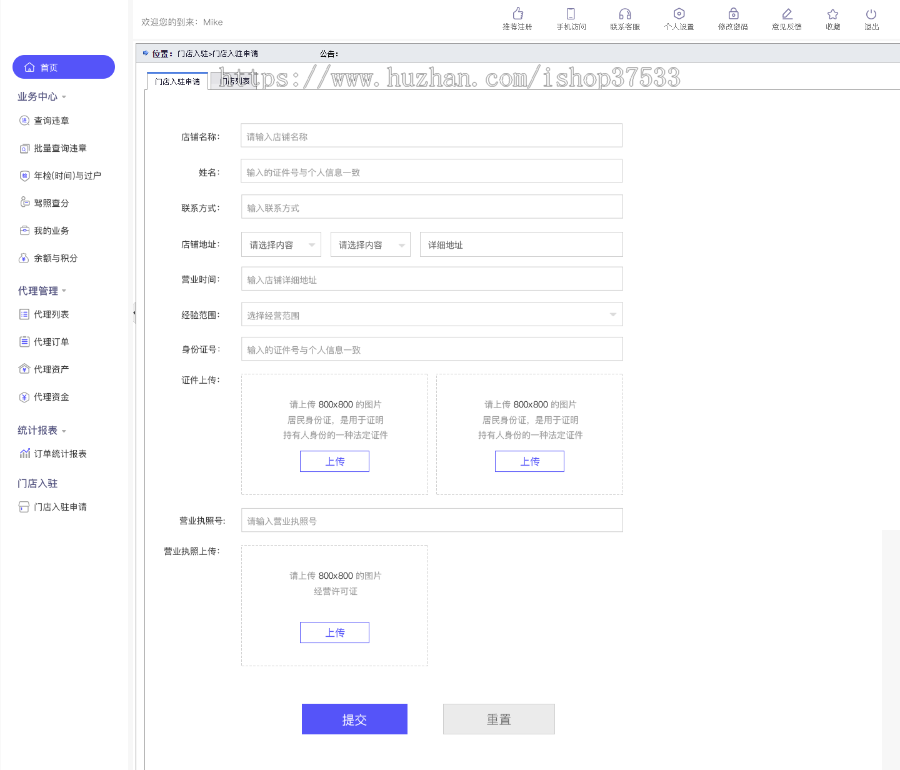This screenshot has width=900, height=770.
Task: Open 查询违章 in the sidebar
Action: point(44,120)
